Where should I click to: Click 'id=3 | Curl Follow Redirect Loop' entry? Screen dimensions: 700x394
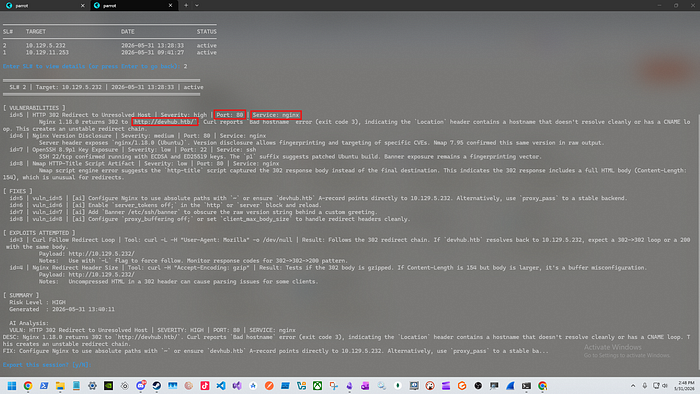pos(62,240)
